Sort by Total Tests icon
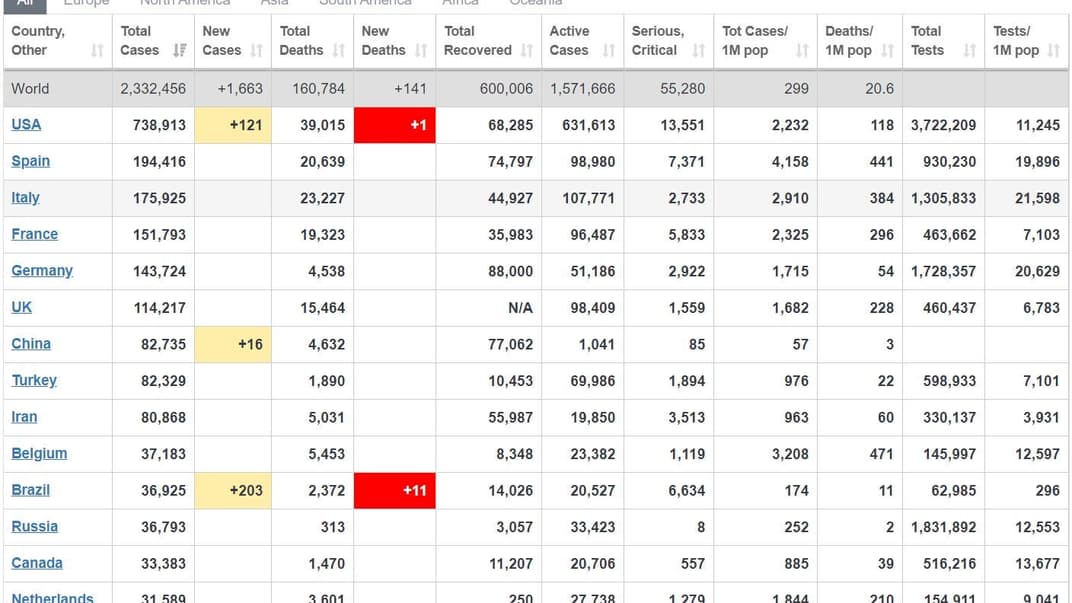 pyautogui.click(x=969, y=51)
